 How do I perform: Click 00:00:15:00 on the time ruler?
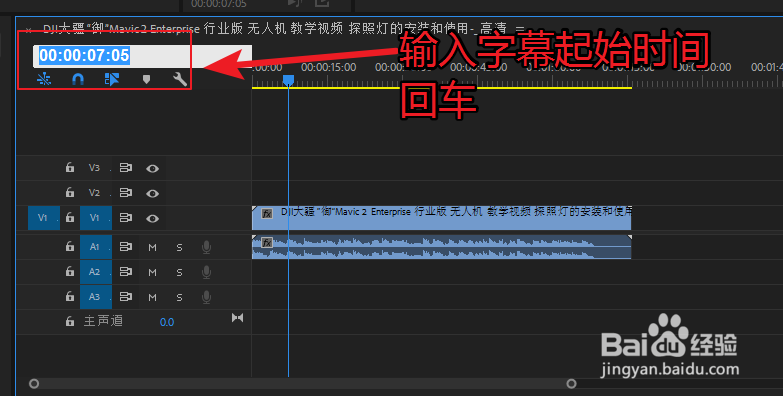[329, 67]
